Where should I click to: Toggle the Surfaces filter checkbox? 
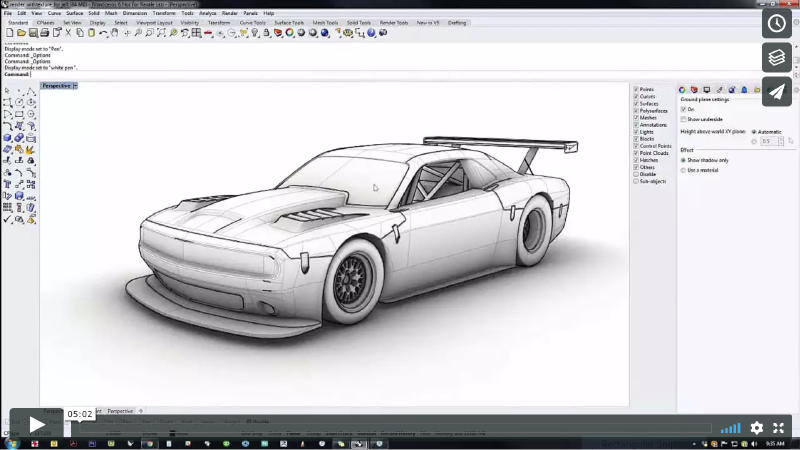(636, 104)
